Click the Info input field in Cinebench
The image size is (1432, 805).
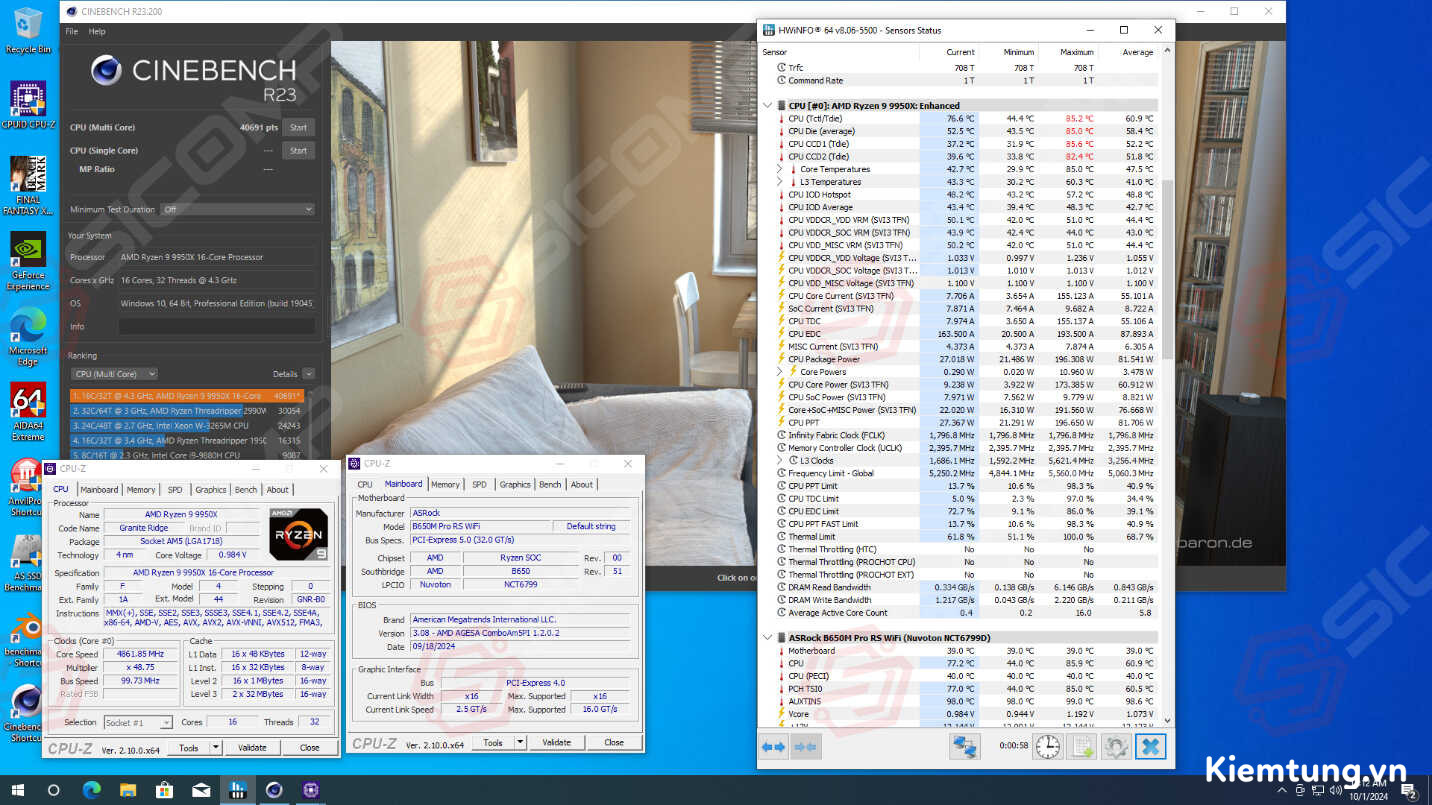pyautogui.click(x=217, y=326)
